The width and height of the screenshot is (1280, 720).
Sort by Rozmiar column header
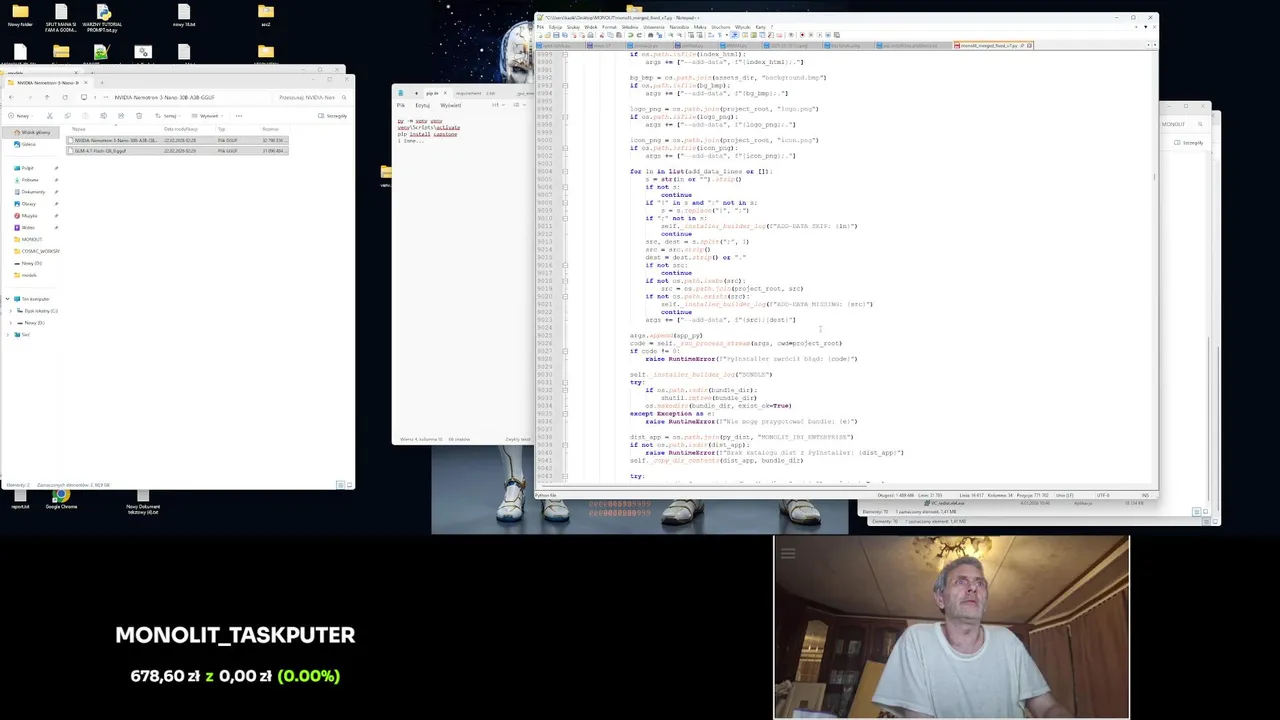[271, 129]
